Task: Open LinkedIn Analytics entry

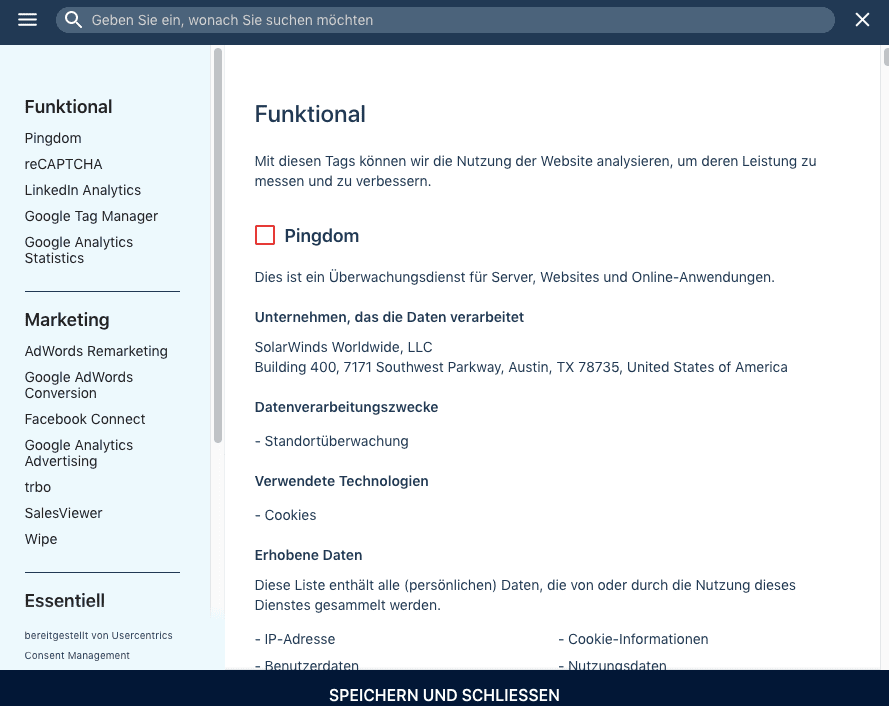Action: (x=82, y=190)
